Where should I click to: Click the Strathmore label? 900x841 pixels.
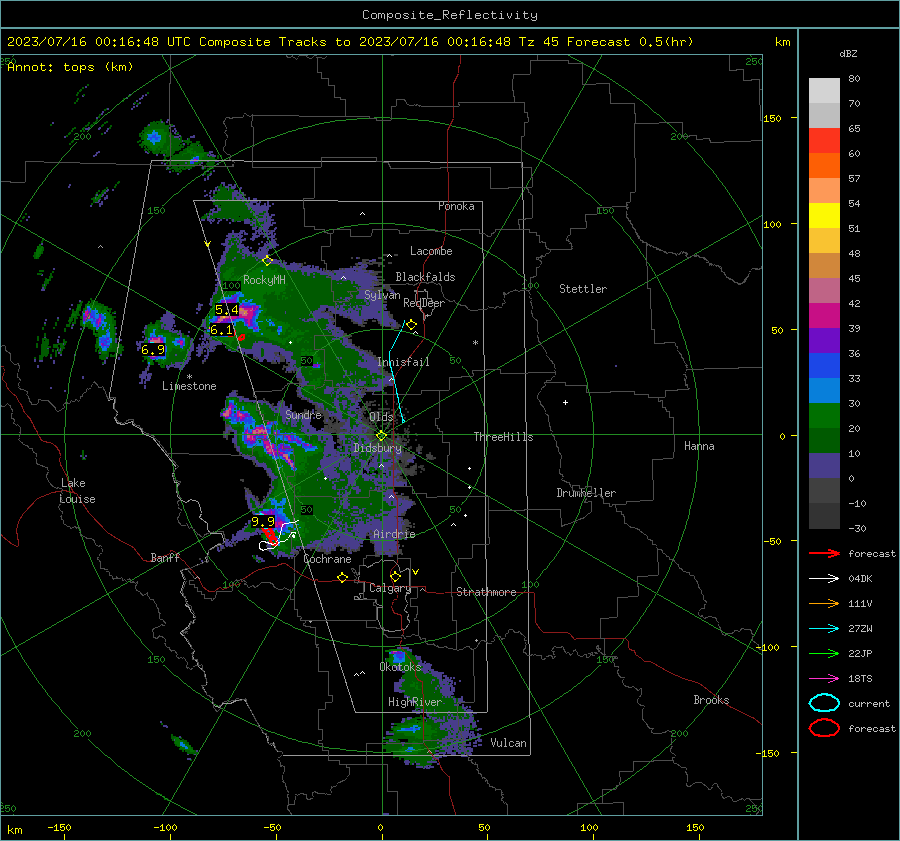click(486, 592)
